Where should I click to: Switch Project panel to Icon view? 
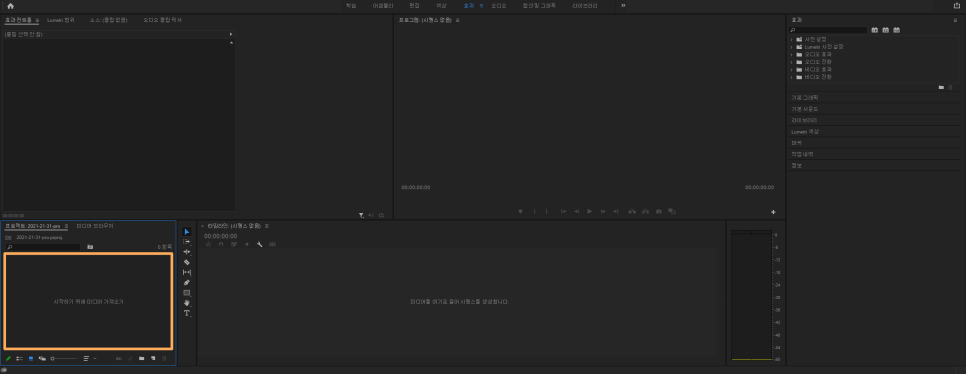click(x=31, y=358)
